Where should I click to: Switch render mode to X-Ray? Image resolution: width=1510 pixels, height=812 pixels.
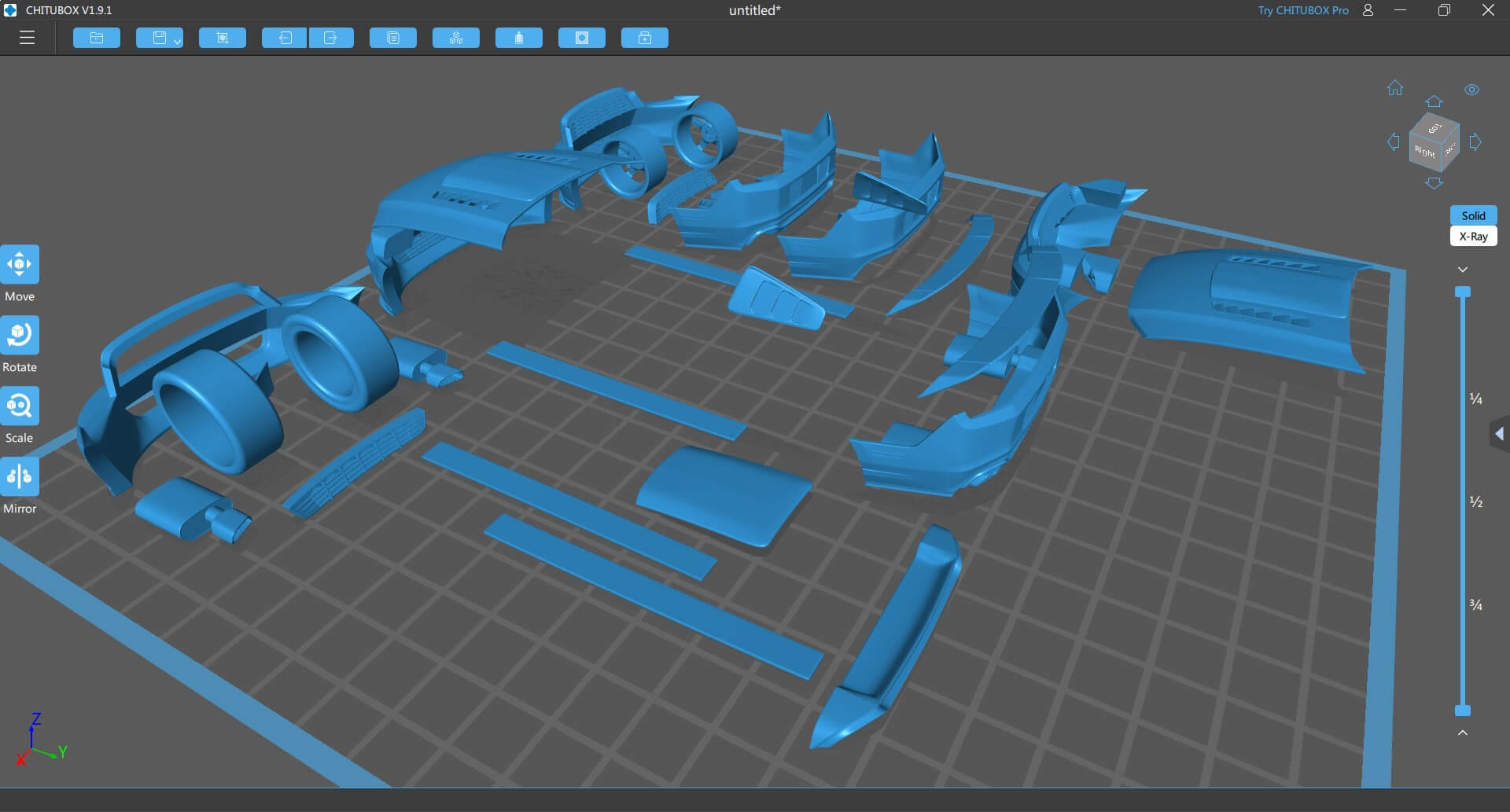click(1473, 237)
